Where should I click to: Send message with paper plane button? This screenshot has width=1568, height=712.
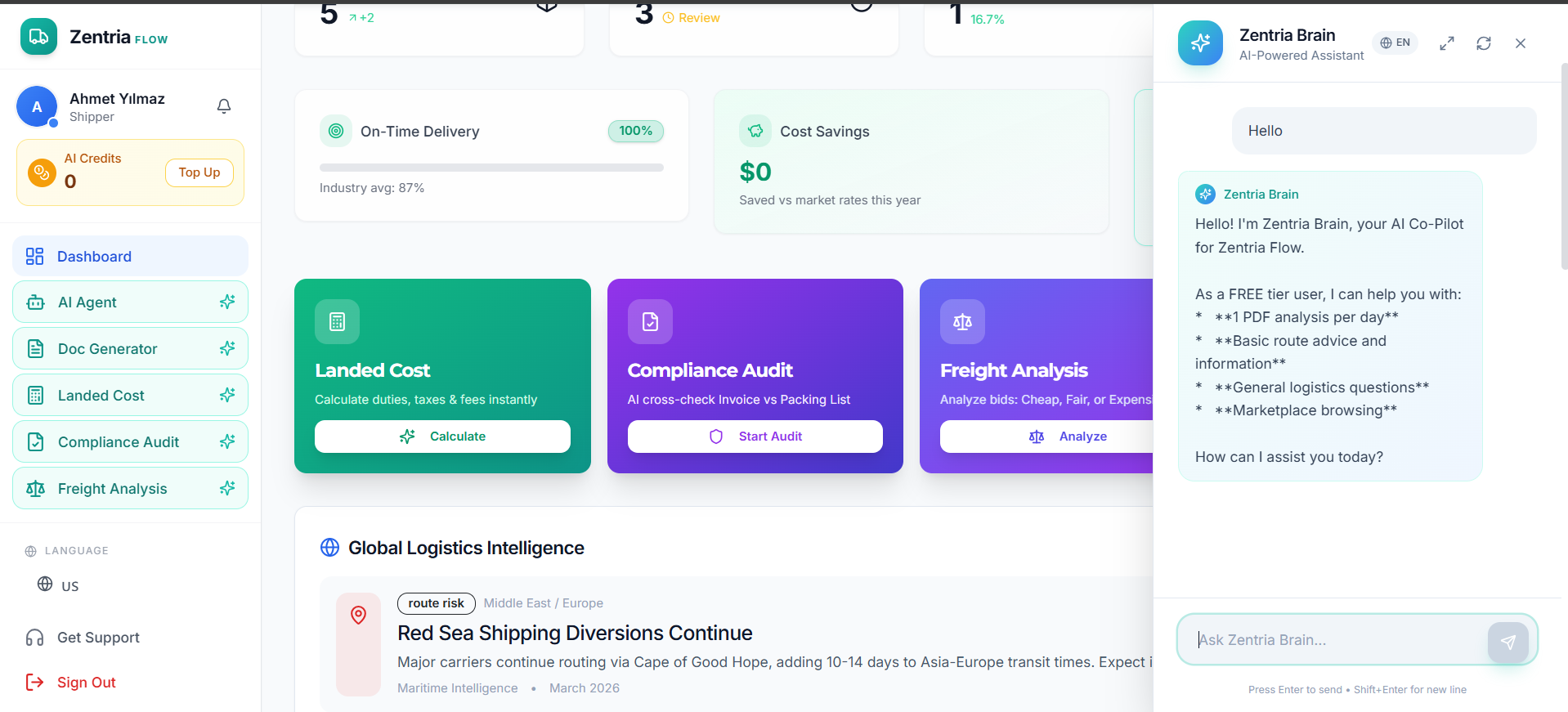1508,642
